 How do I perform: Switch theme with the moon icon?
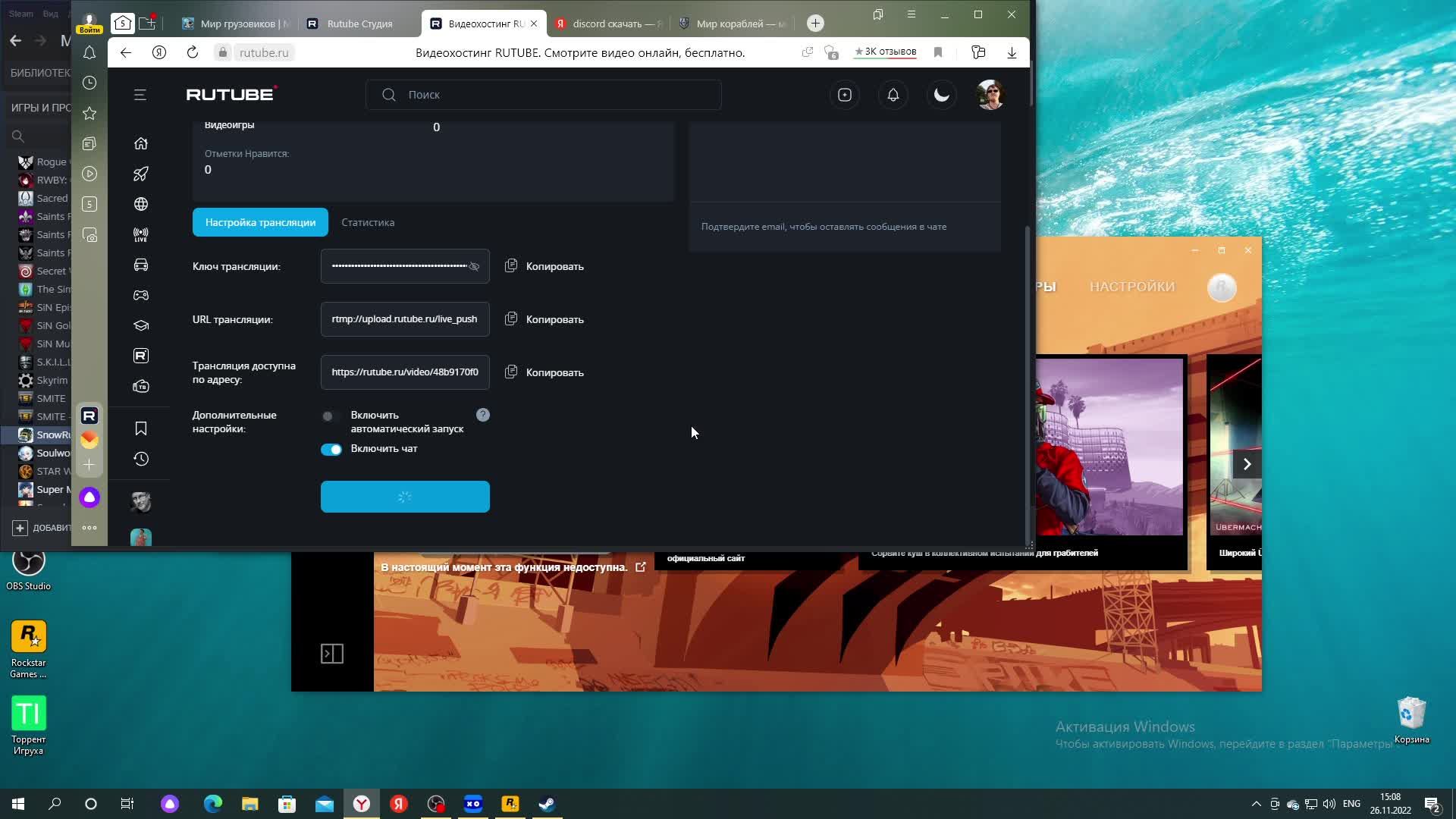point(941,95)
